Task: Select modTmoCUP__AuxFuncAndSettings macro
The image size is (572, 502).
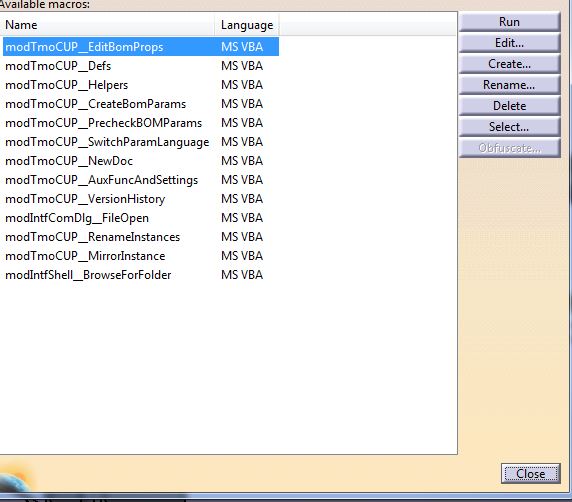Action: tap(141, 179)
